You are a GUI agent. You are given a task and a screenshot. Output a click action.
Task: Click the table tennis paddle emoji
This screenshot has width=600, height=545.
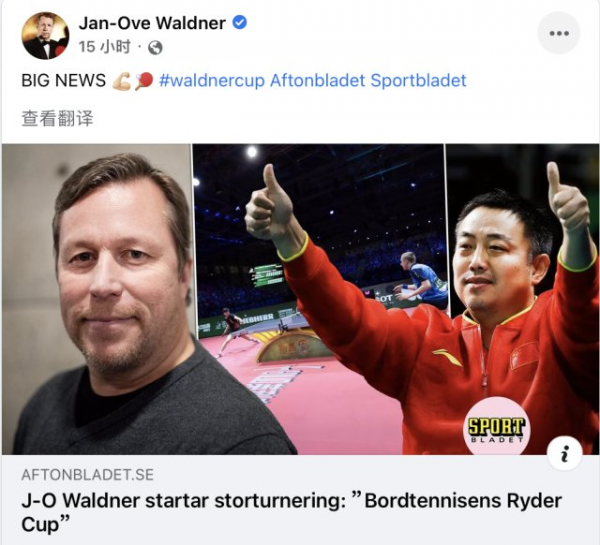[x=144, y=81]
